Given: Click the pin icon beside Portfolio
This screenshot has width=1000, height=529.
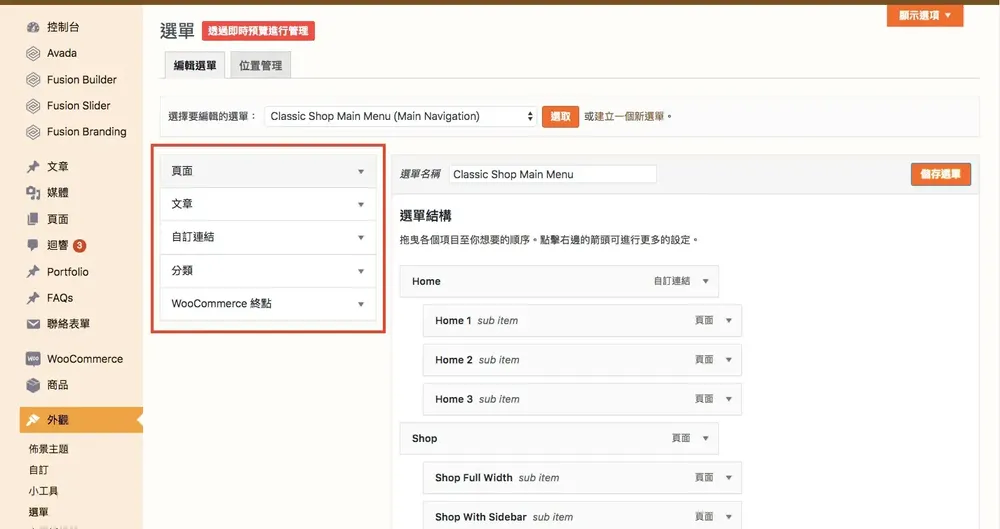Looking at the screenshot, I should 33,271.
